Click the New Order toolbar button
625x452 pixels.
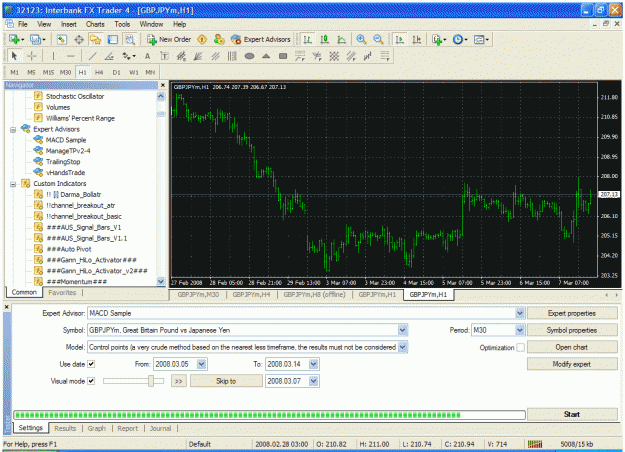(169, 39)
